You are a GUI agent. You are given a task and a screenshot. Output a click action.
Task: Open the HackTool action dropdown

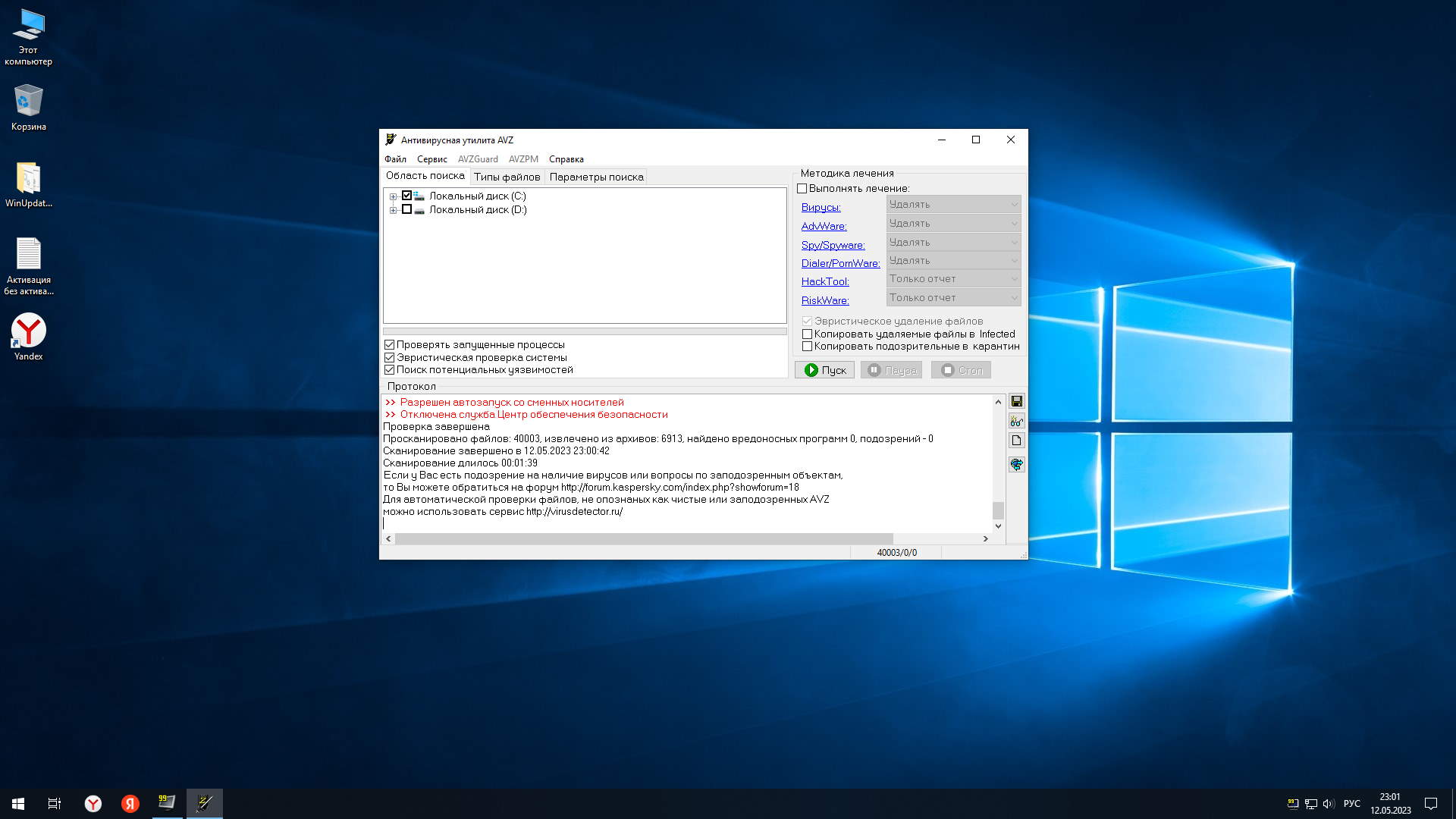pyautogui.click(x=953, y=279)
